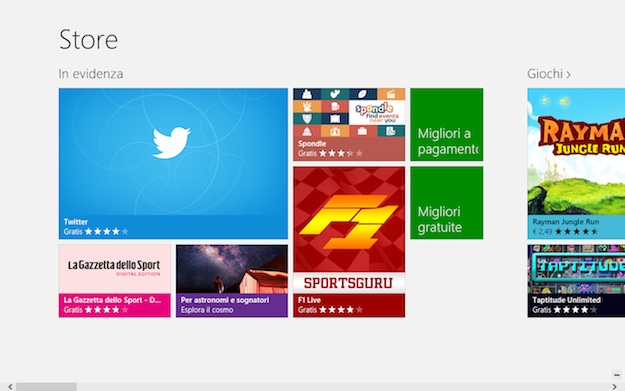This screenshot has width=625, height=391.
Task: Click the SPORTSGURU banner text
Action: pos(348,283)
